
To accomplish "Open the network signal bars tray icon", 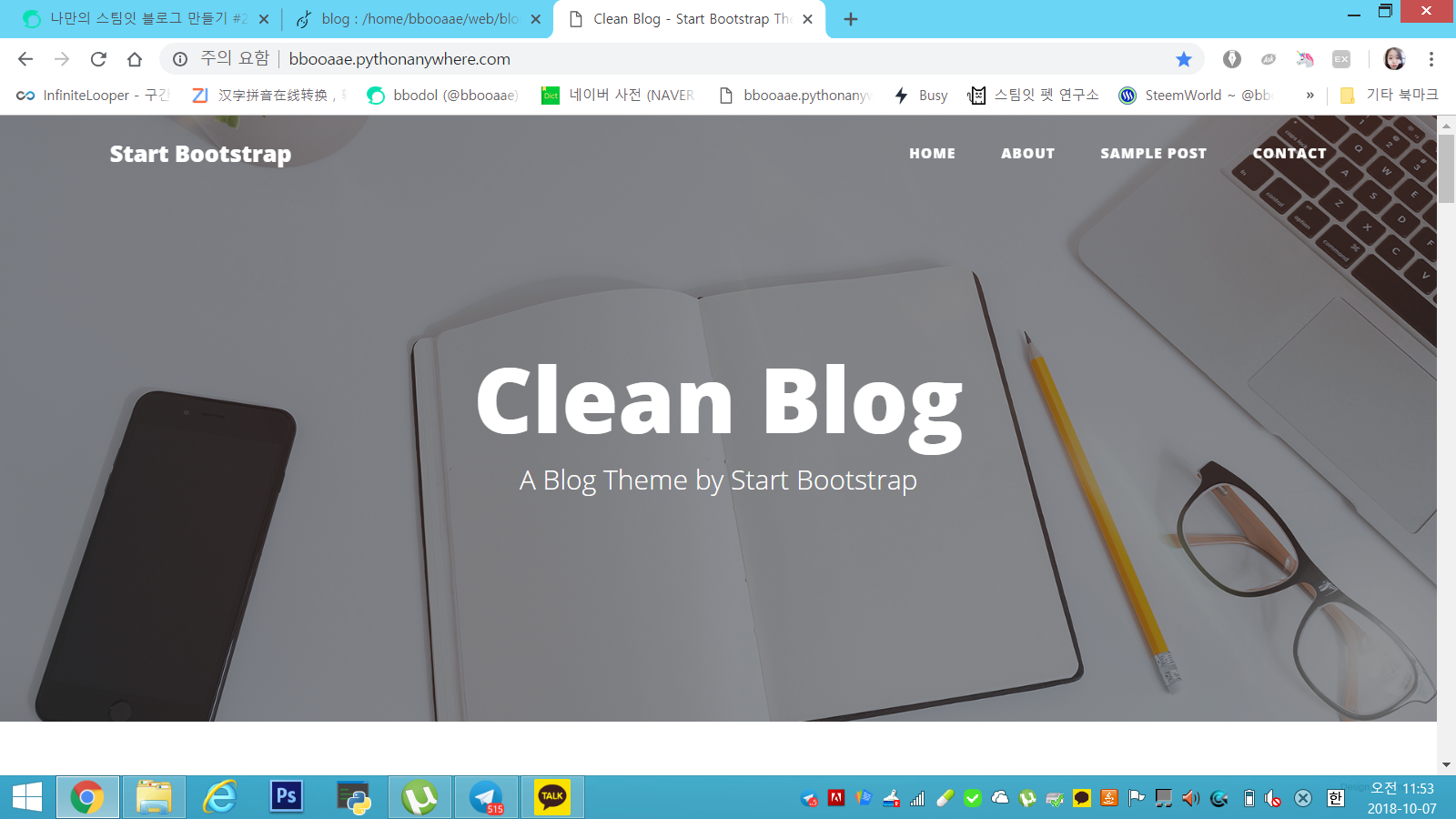I will [x=918, y=798].
